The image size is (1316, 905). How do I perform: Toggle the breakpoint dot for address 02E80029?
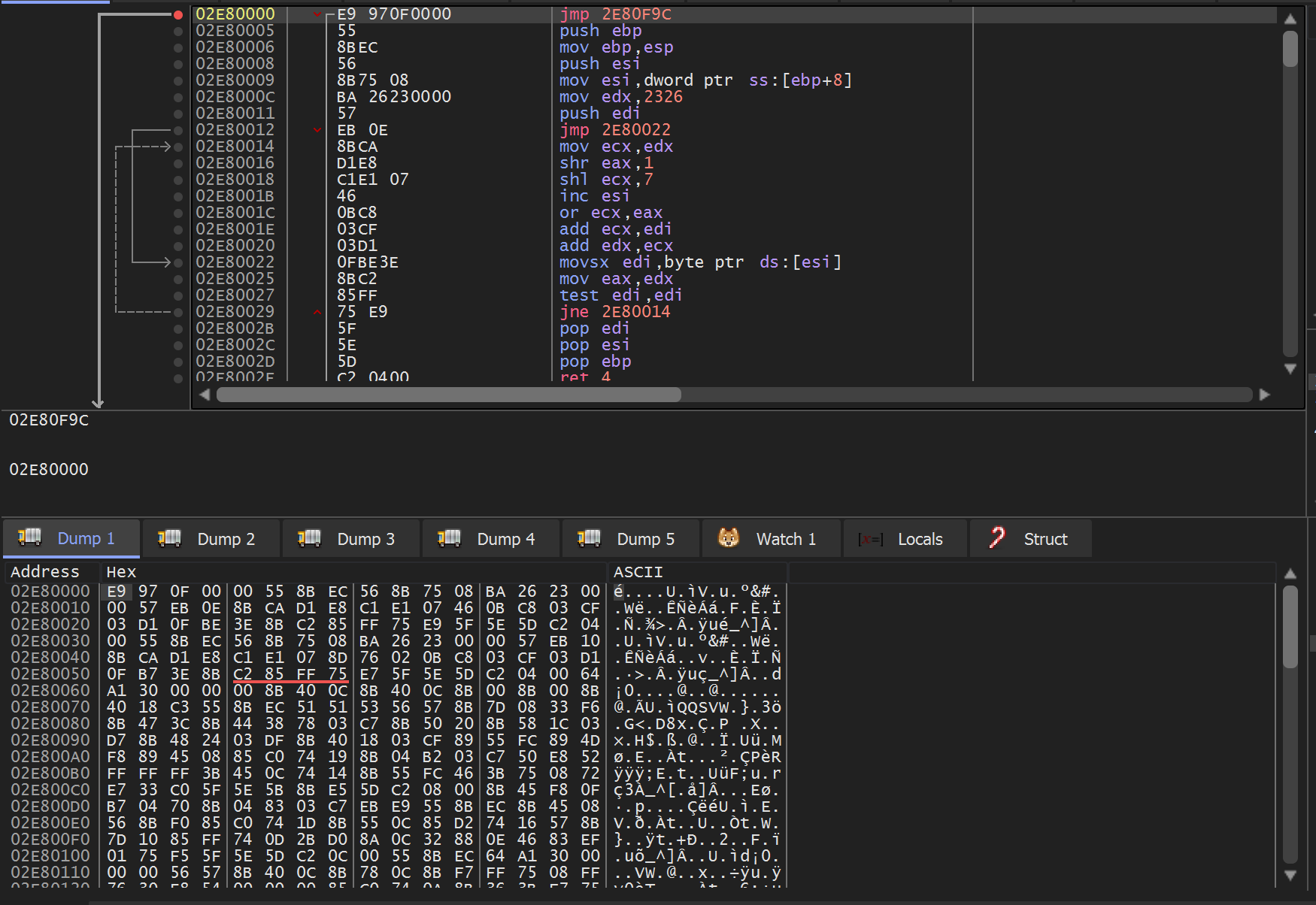click(x=178, y=312)
